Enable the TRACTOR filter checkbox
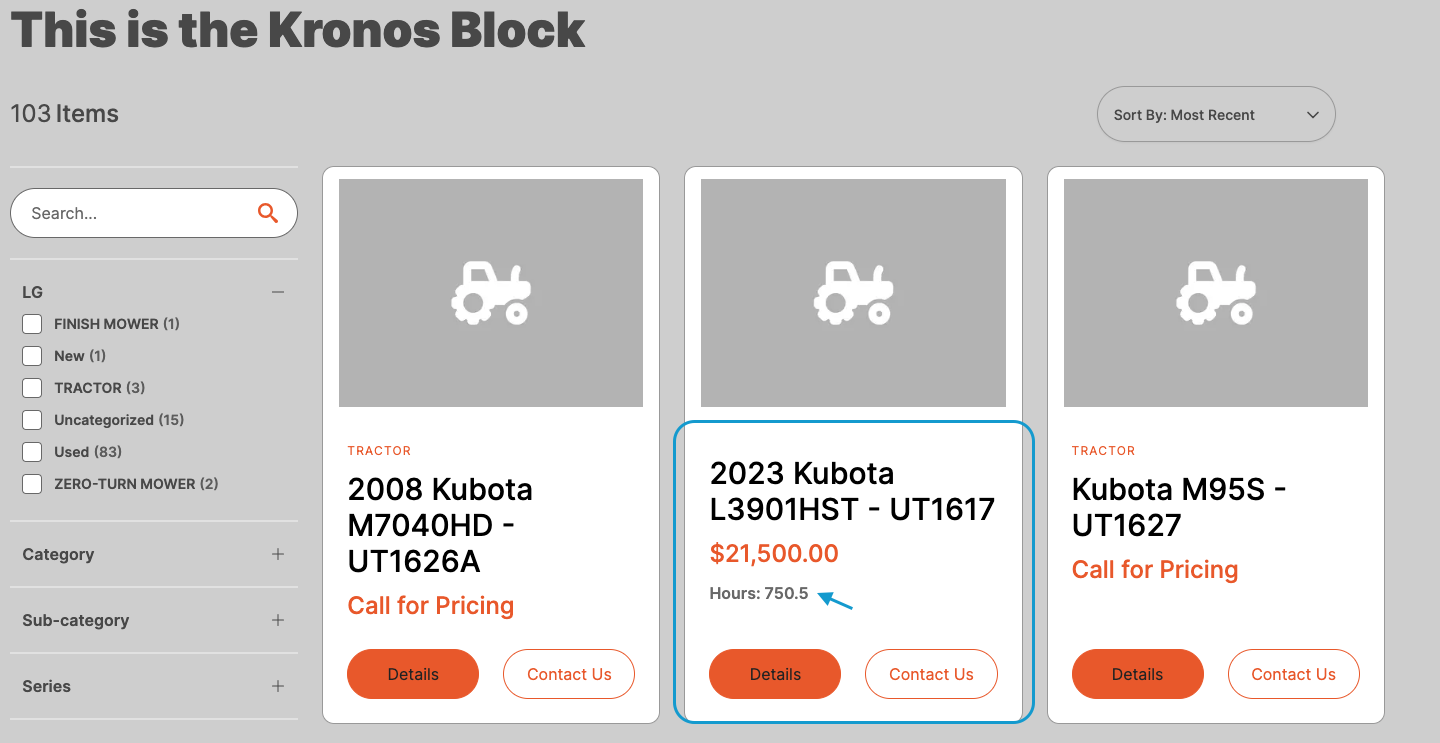Image resolution: width=1440 pixels, height=743 pixels. pos(32,388)
